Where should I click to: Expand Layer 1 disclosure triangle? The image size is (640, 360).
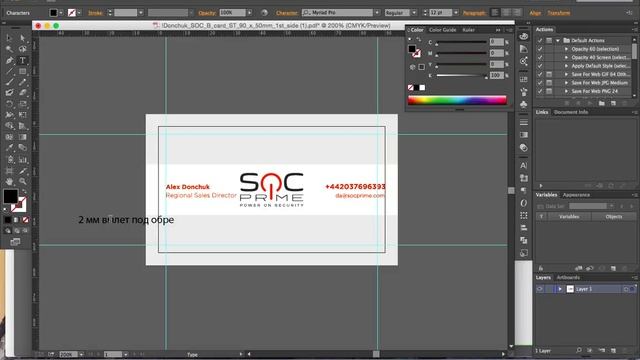coord(560,289)
